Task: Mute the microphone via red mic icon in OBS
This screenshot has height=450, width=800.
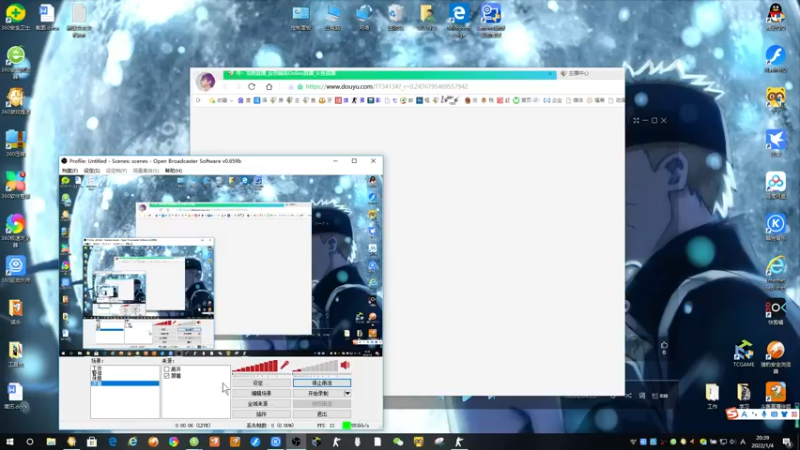Action: pyautogui.click(x=285, y=365)
